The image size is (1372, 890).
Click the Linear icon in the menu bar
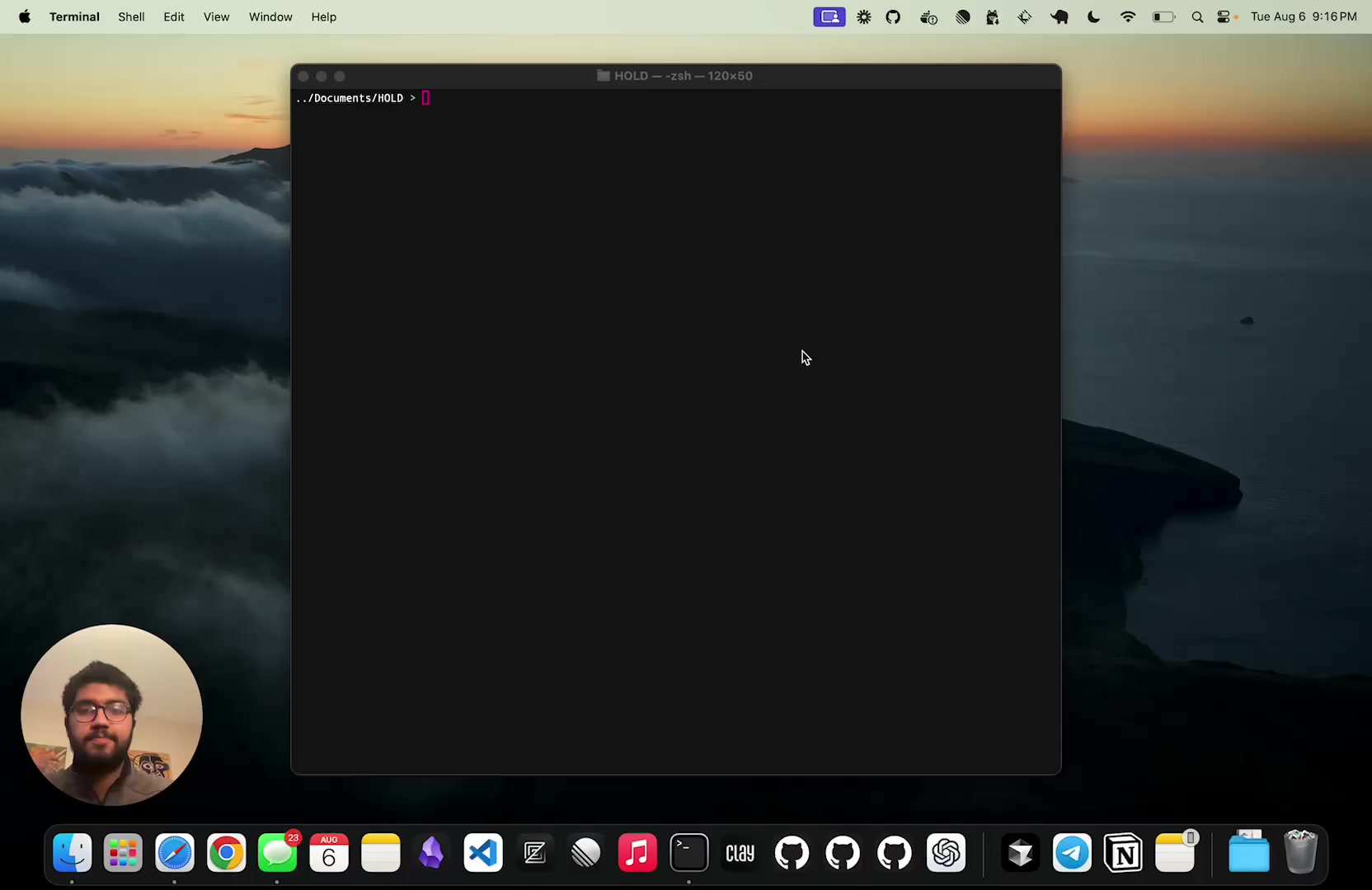click(x=962, y=16)
